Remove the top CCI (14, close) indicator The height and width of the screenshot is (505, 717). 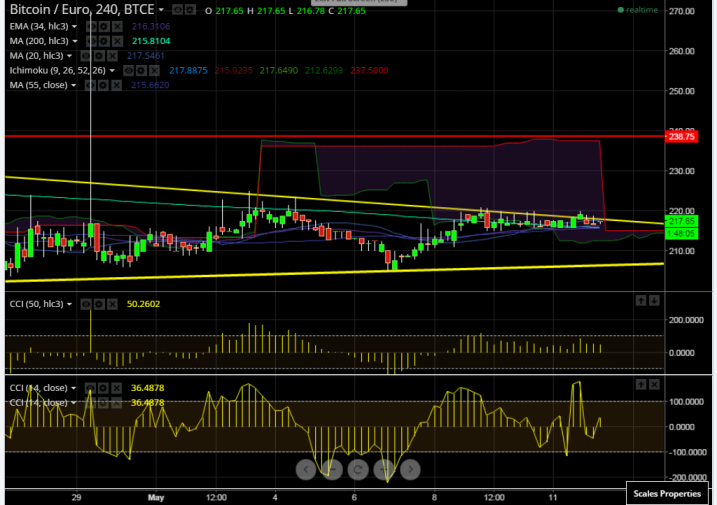116,388
